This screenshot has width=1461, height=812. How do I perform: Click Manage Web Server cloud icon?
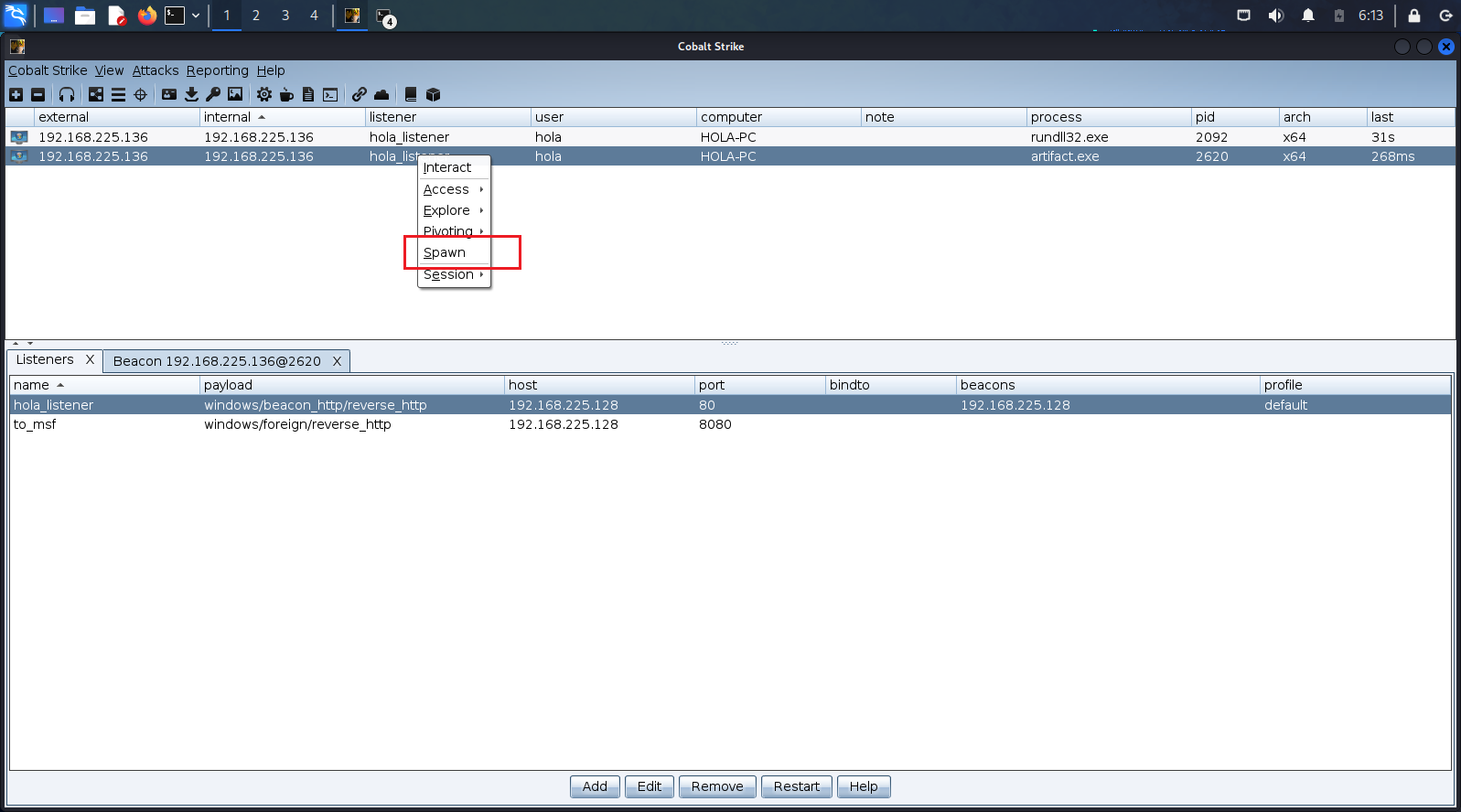[381, 94]
